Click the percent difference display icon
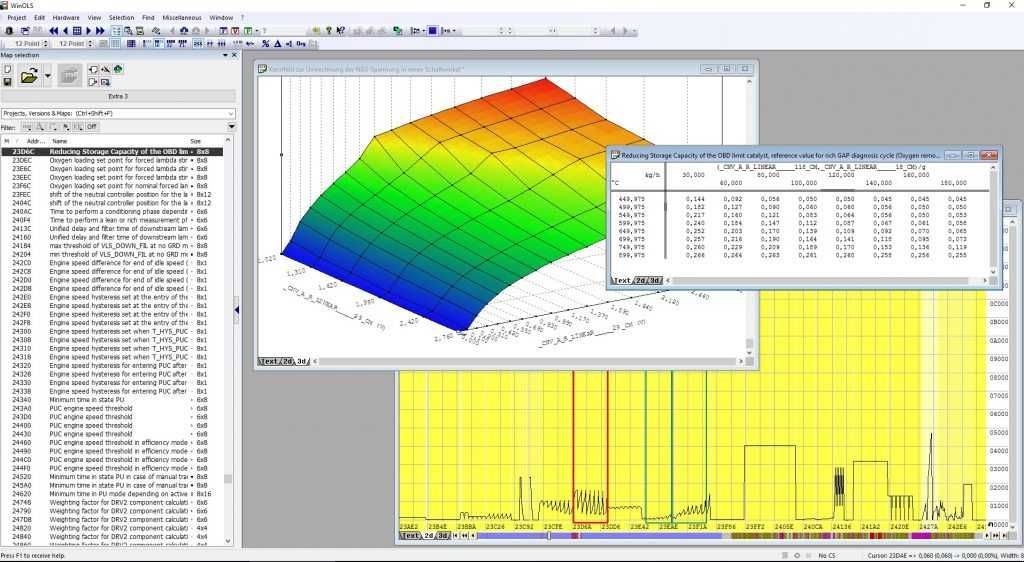The width and height of the screenshot is (1024, 562). [265, 44]
